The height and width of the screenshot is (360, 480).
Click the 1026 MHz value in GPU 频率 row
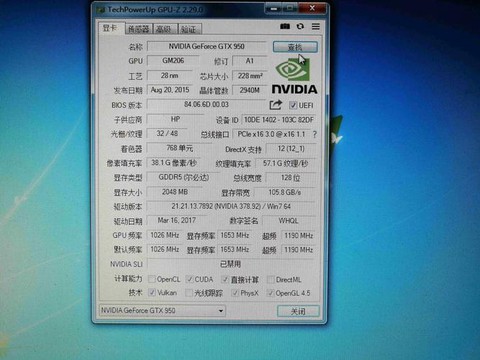coord(165,235)
